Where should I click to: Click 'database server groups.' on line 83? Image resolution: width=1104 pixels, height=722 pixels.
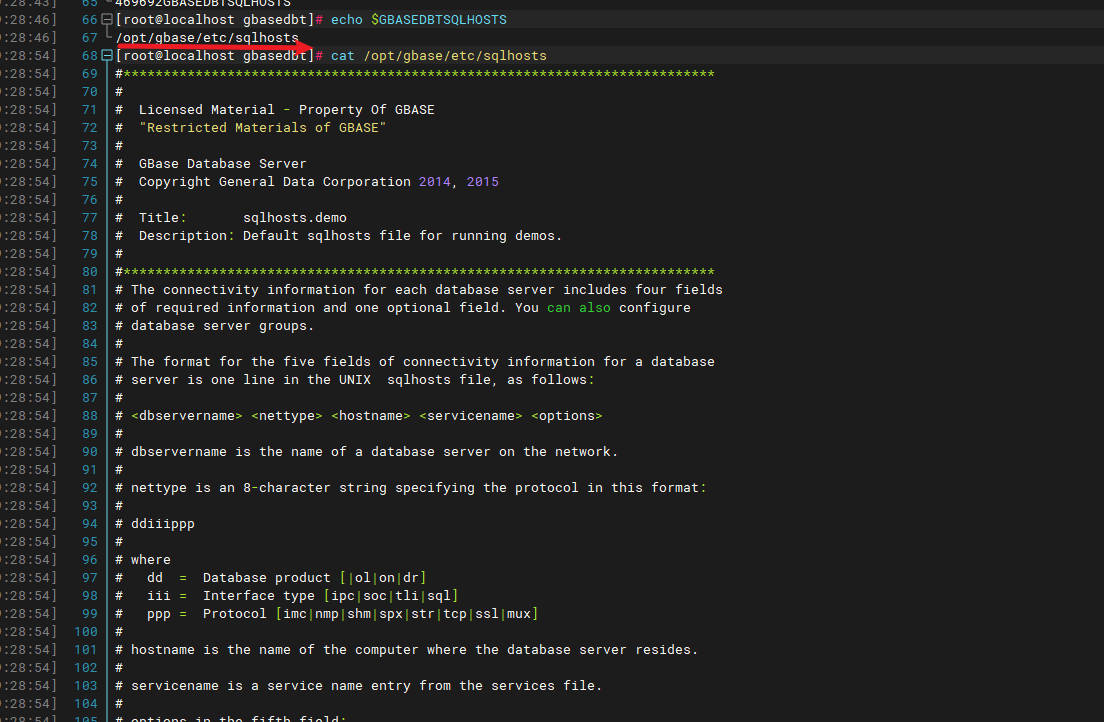pyautogui.click(x=222, y=326)
